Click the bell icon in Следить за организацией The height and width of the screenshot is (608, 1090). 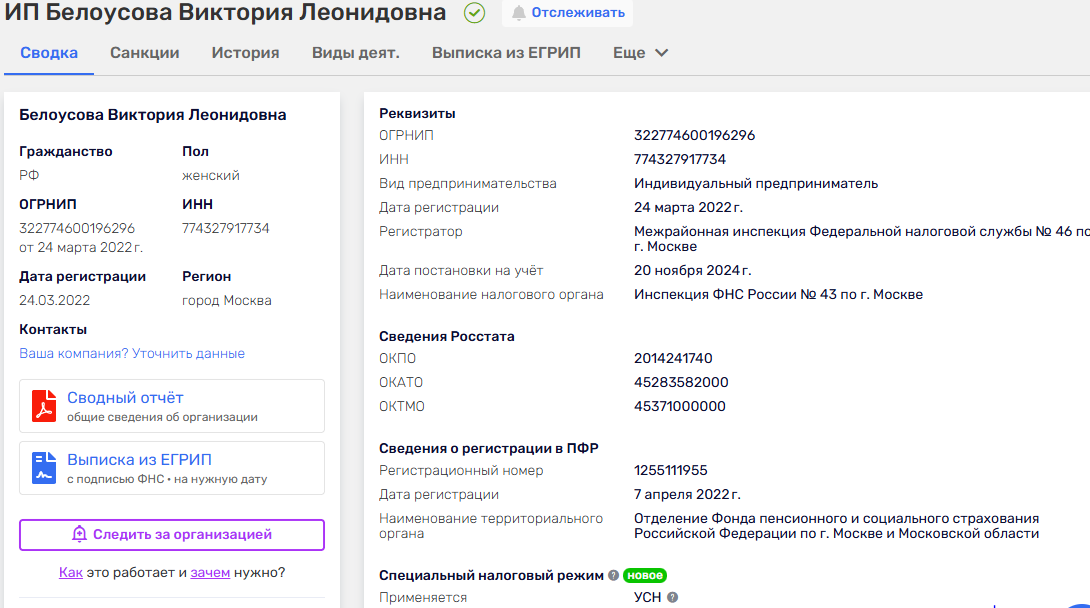click(80, 535)
